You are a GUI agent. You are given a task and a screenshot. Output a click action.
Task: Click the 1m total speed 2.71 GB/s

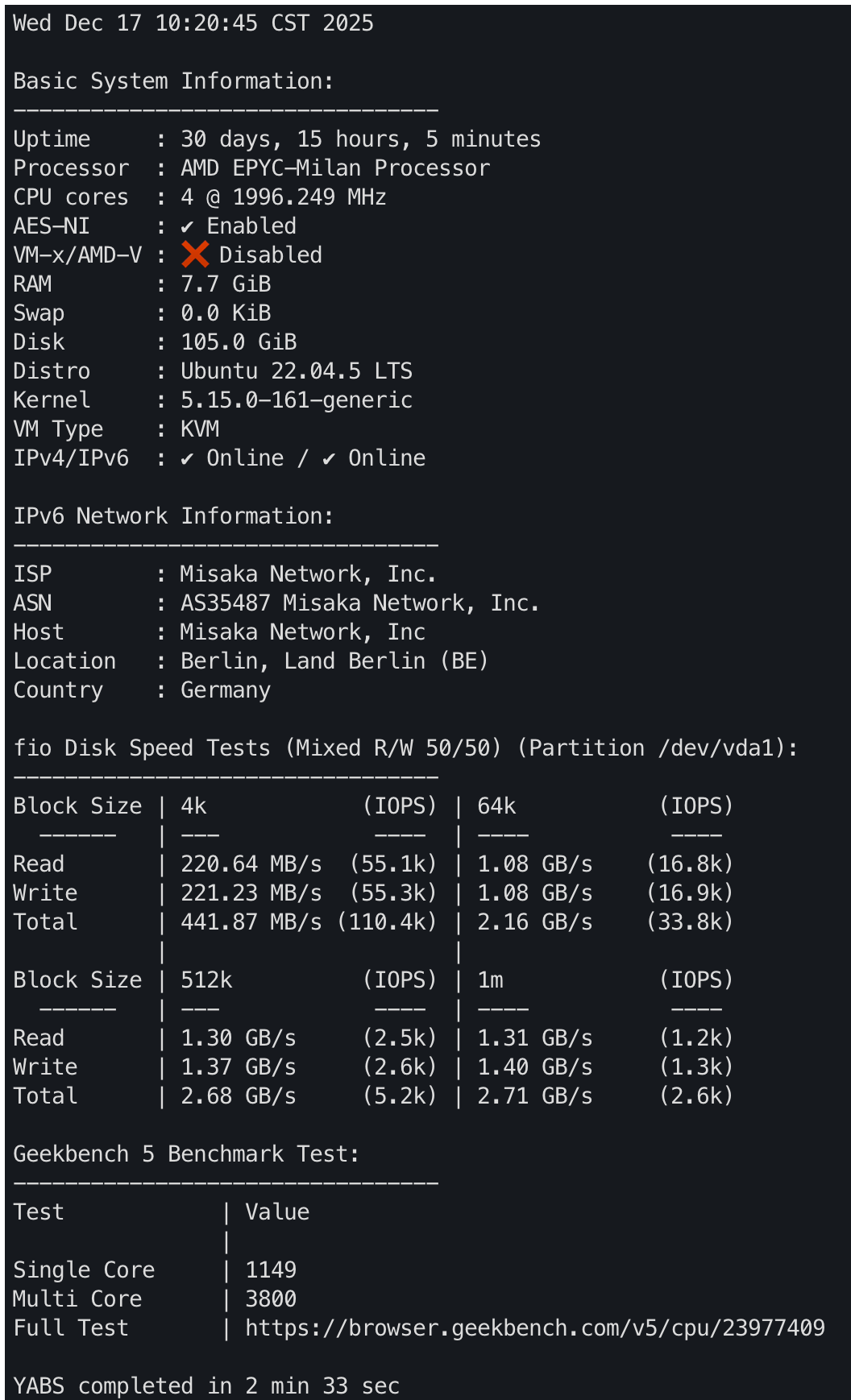tap(534, 1096)
